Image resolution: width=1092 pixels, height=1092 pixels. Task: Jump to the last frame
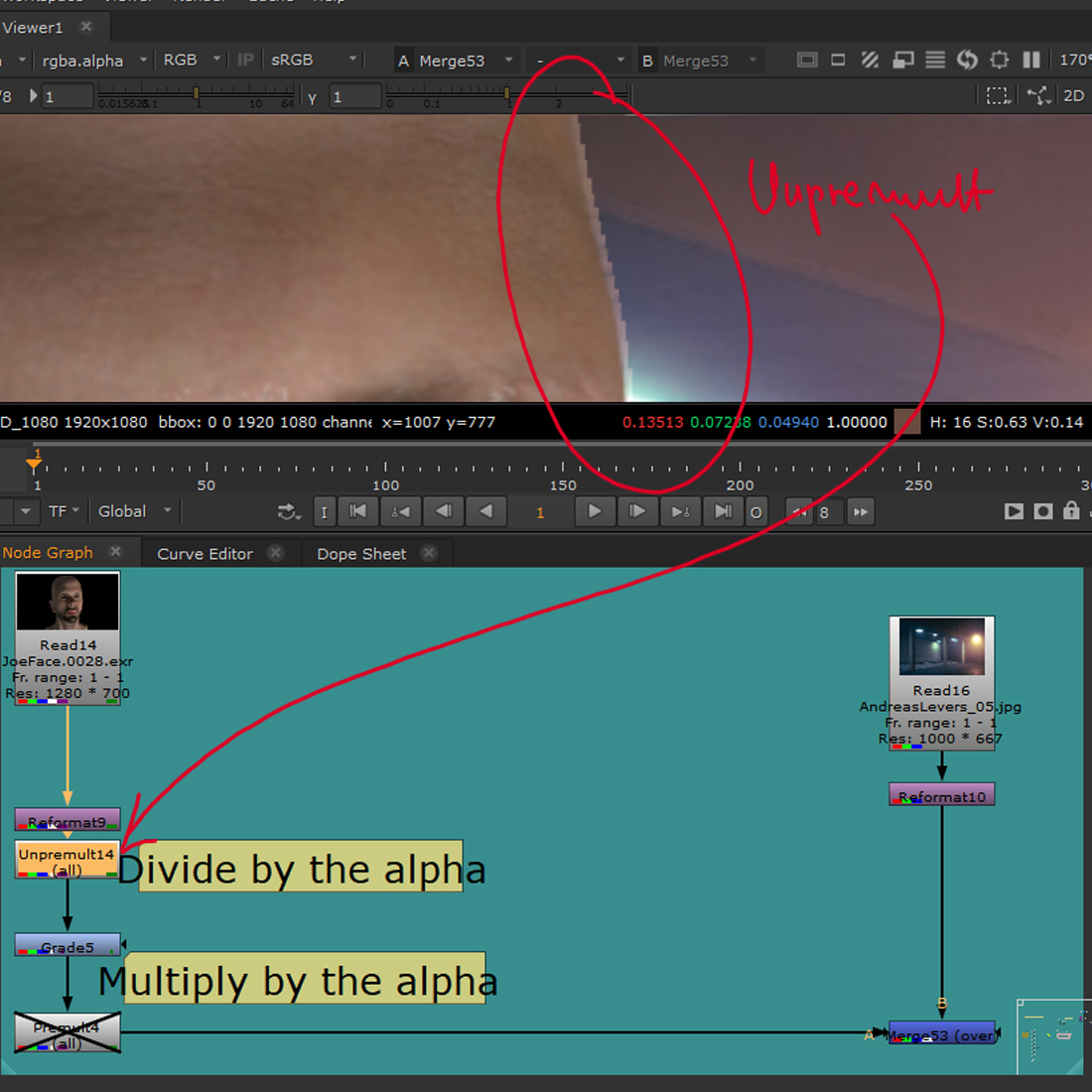point(723,512)
